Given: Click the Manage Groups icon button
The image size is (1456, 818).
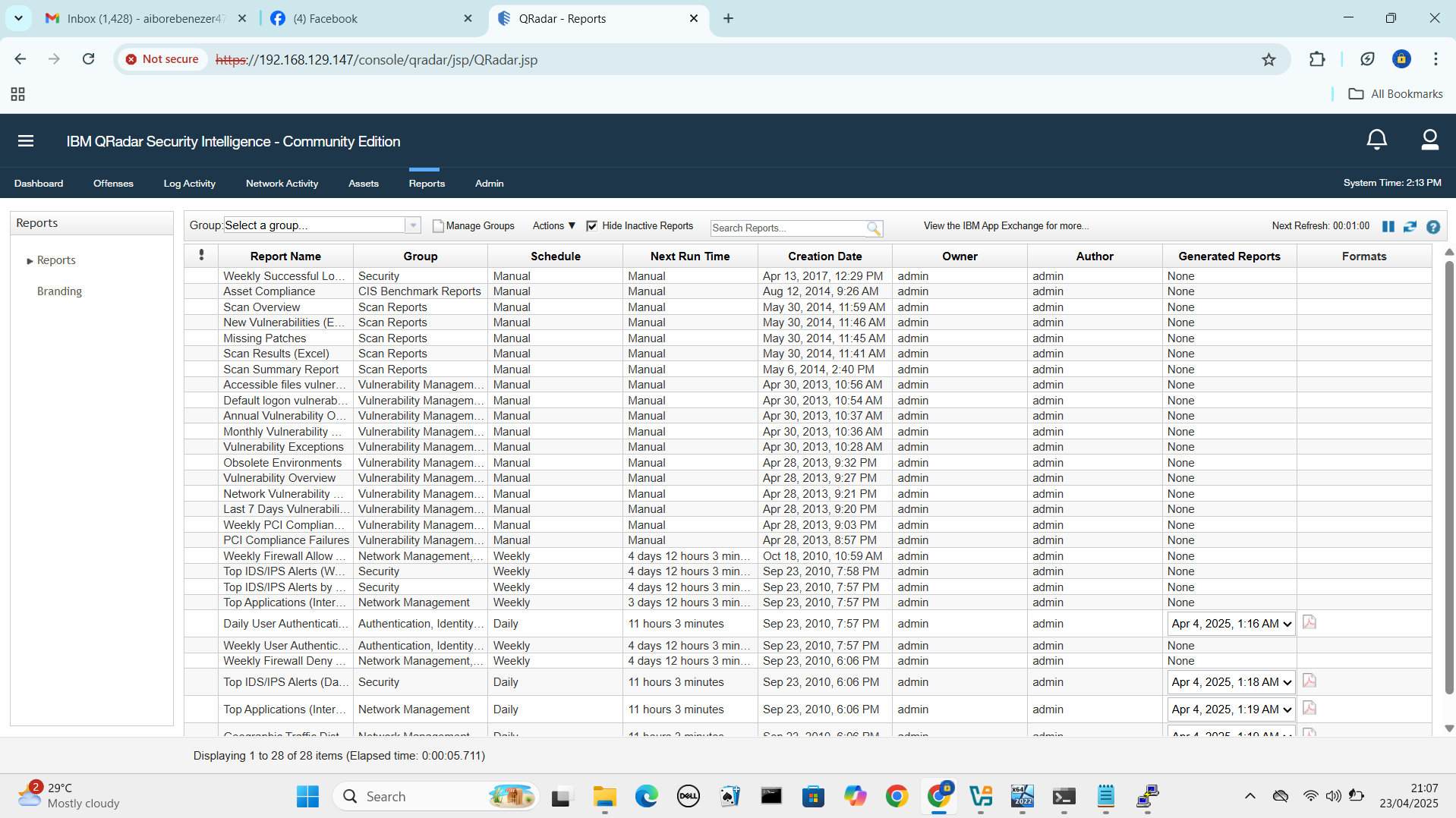Looking at the screenshot, I should point(473,226).
